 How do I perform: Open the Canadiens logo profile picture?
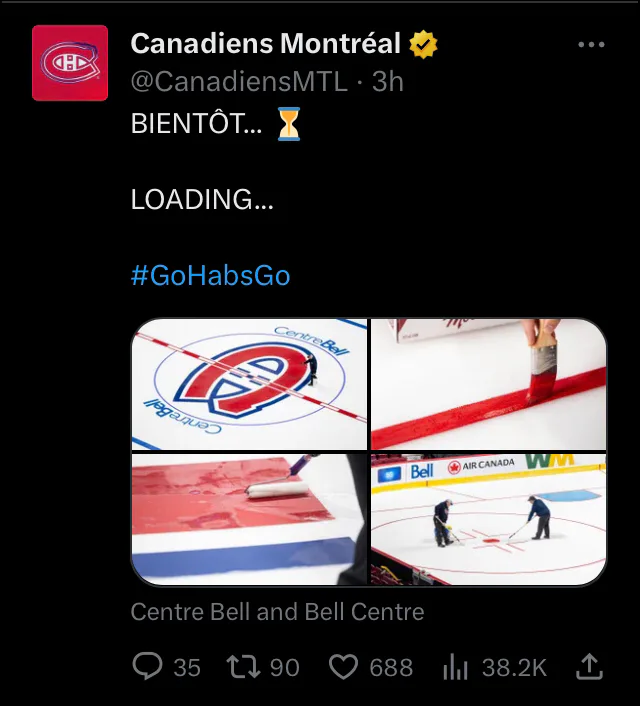pos(69,63)
